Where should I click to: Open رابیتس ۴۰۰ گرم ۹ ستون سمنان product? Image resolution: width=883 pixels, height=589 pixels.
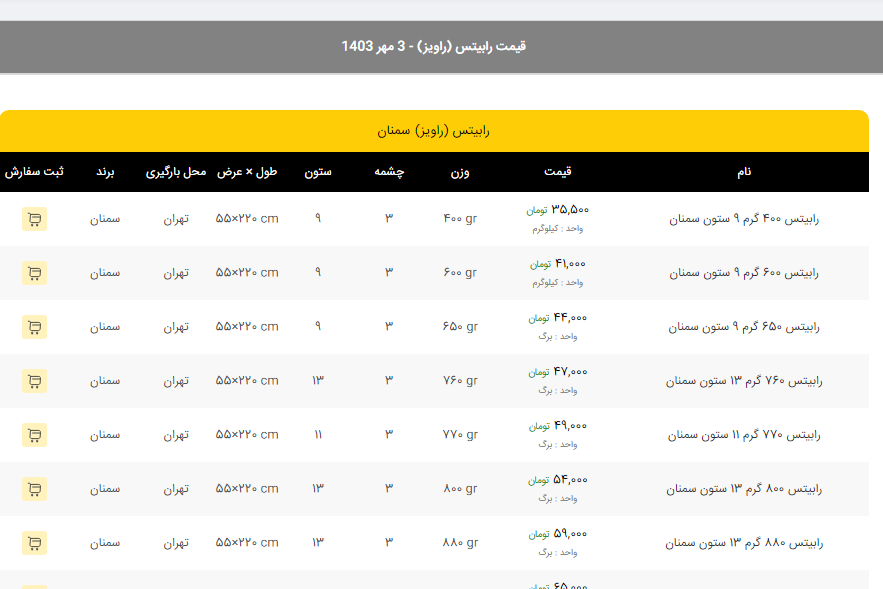pos(744,219)
